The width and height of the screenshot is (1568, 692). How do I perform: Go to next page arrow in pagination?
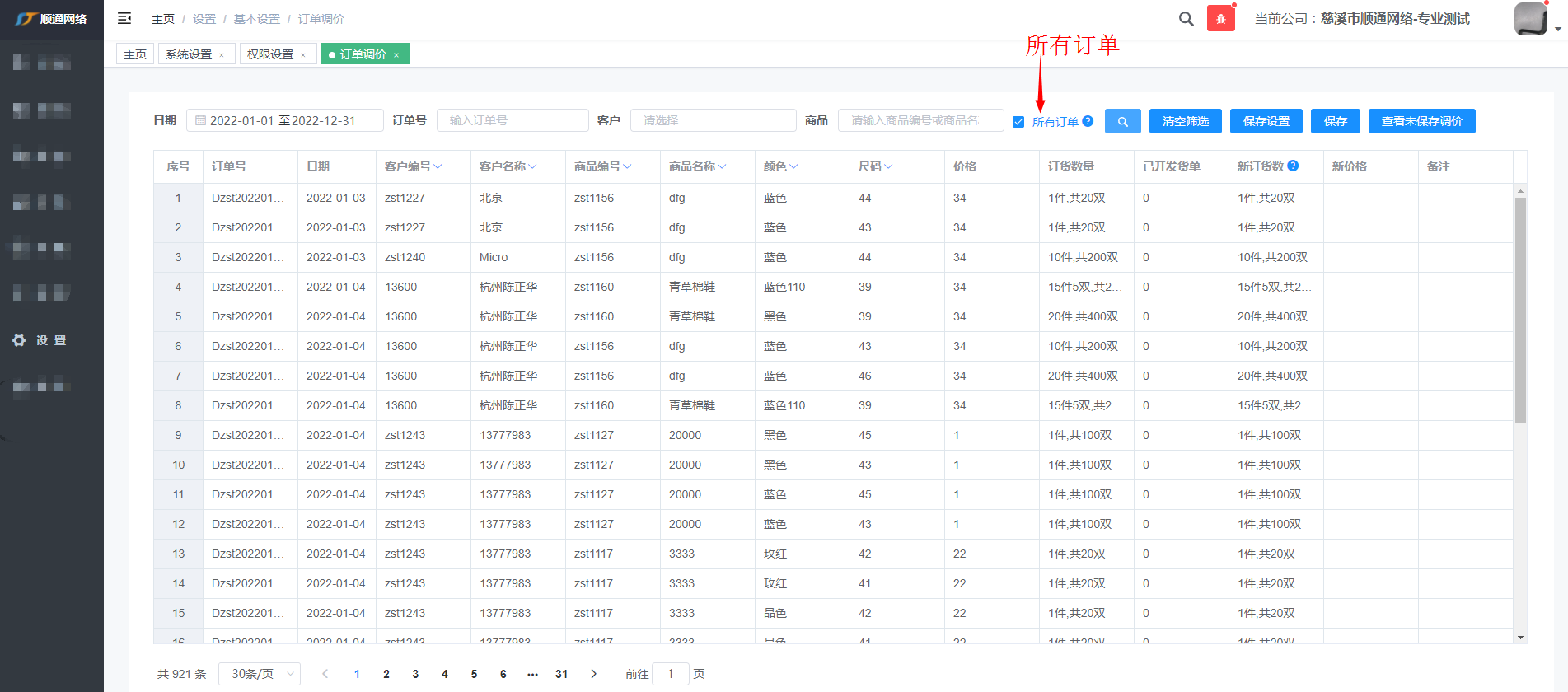593,674
